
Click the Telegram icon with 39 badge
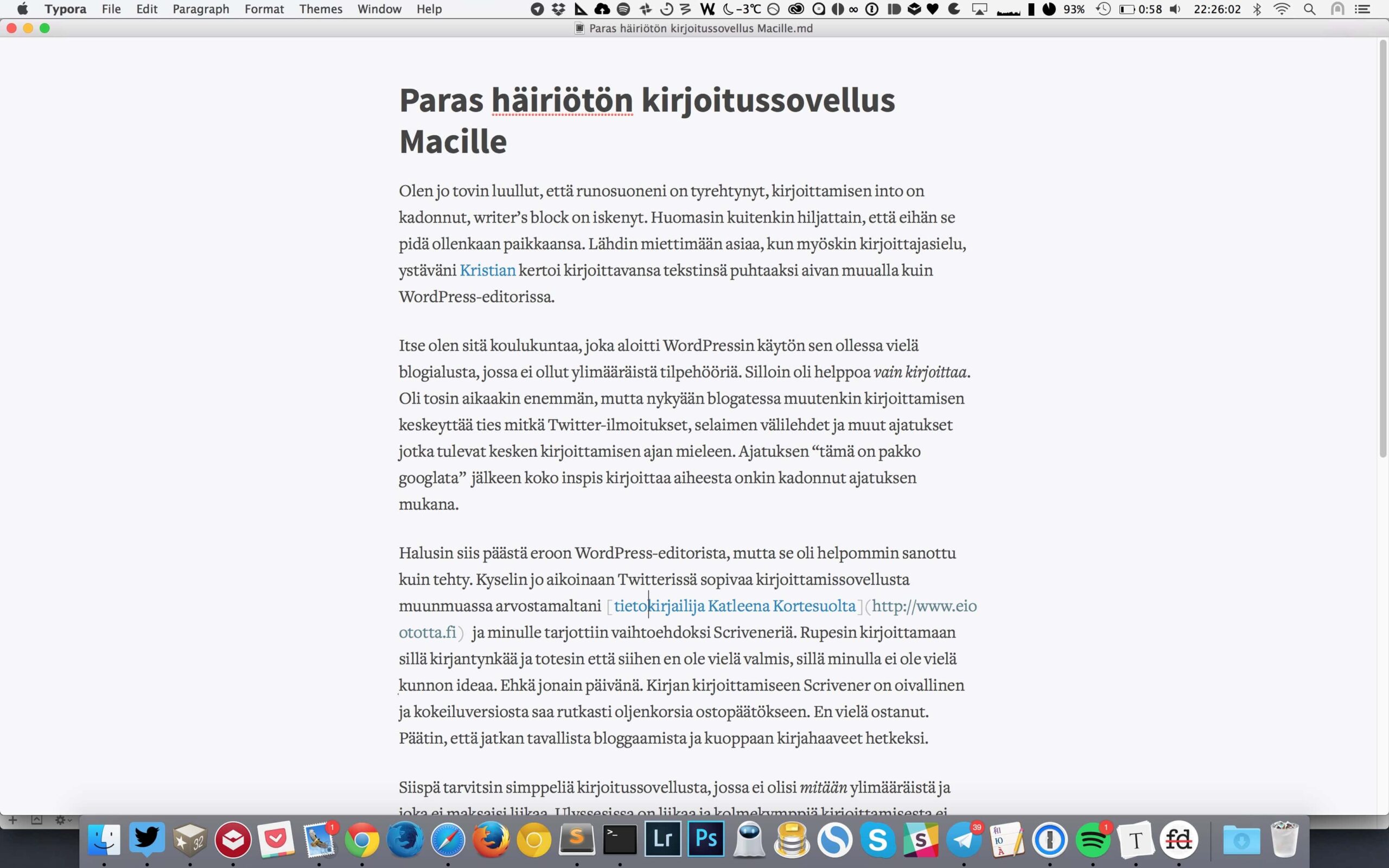pyautogui.click(x=964, y=840)
